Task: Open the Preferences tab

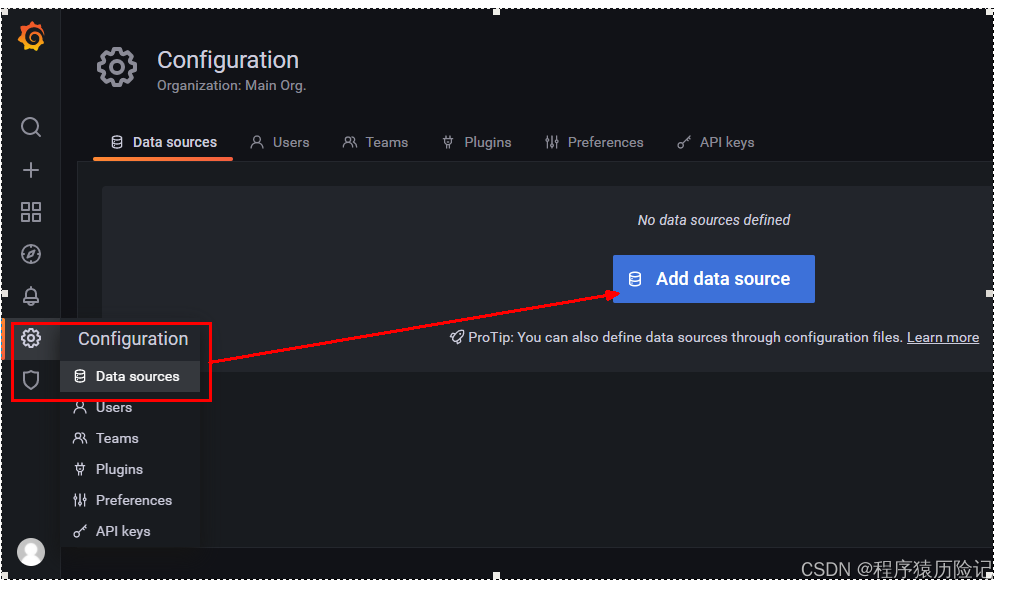Action: click(x=594, y=142)
